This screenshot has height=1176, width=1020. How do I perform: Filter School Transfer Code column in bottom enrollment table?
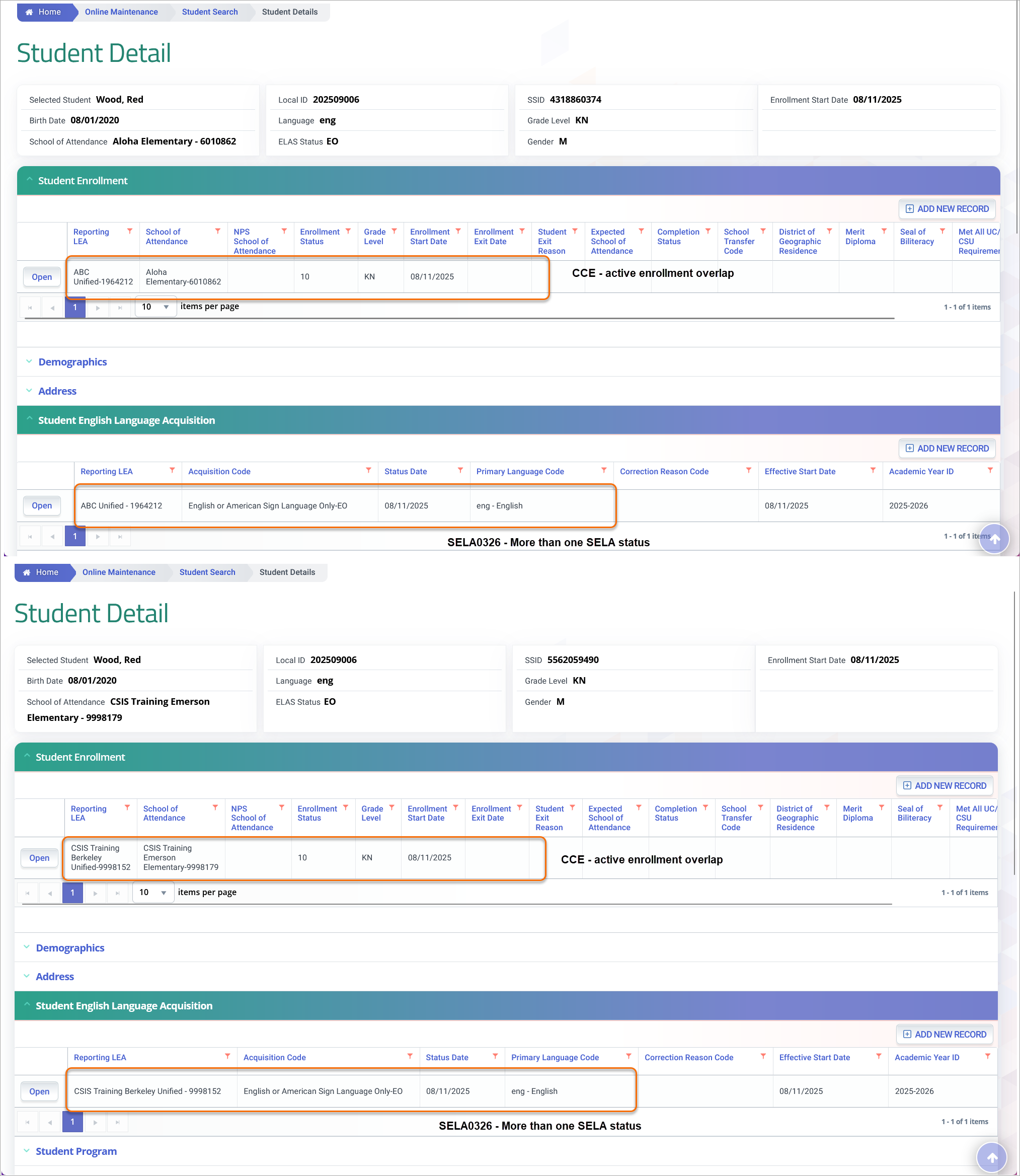point(760,808)
